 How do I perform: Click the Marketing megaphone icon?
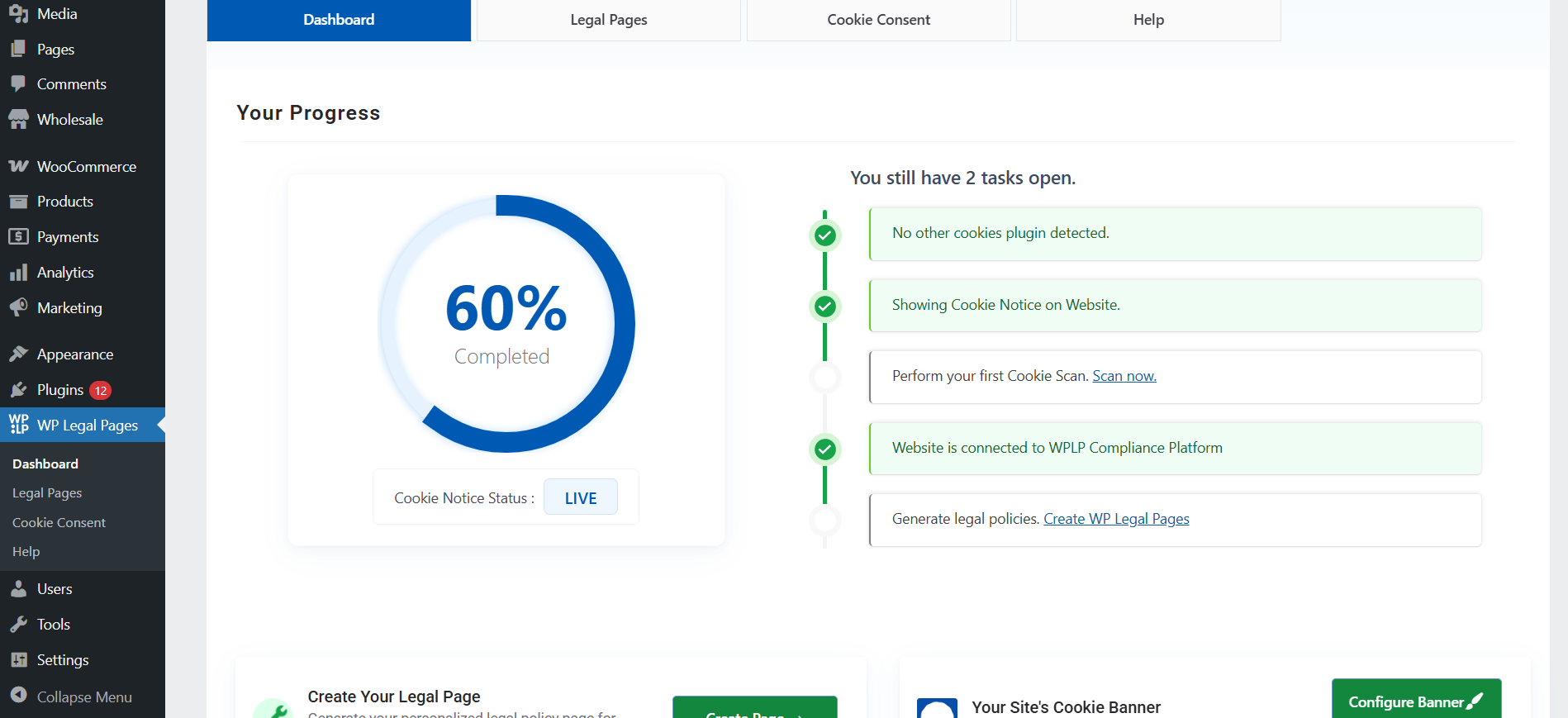tap(18, 307)
